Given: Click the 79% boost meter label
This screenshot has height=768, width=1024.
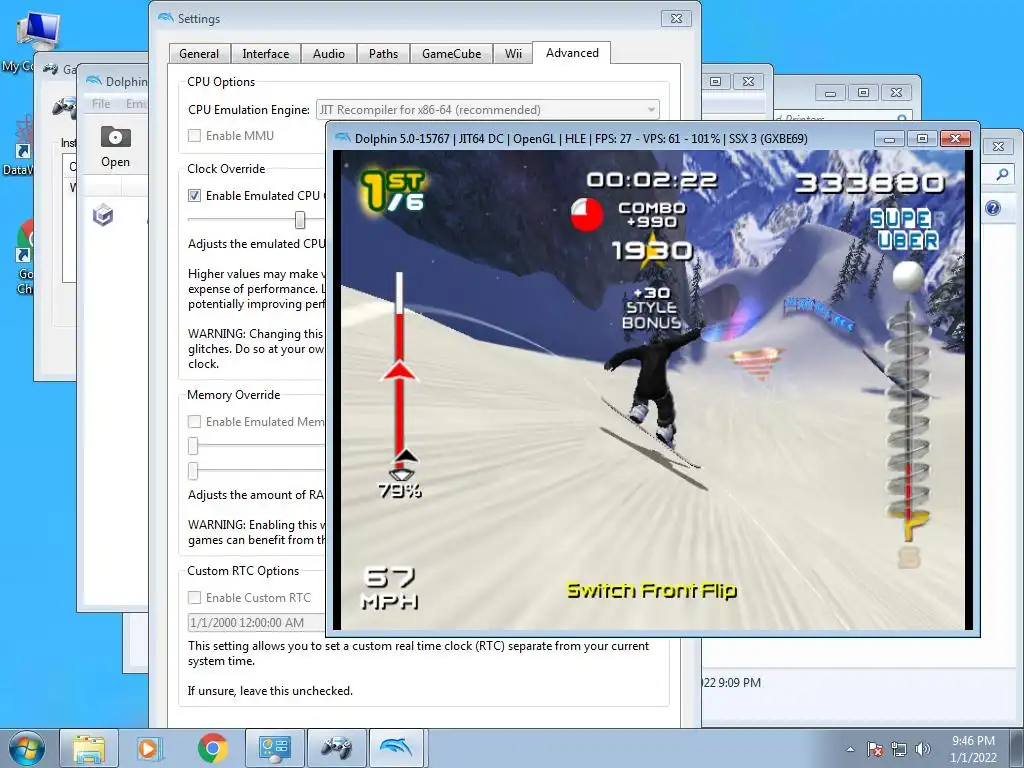Looking at the screenshot, I should (x=400, y=490).
